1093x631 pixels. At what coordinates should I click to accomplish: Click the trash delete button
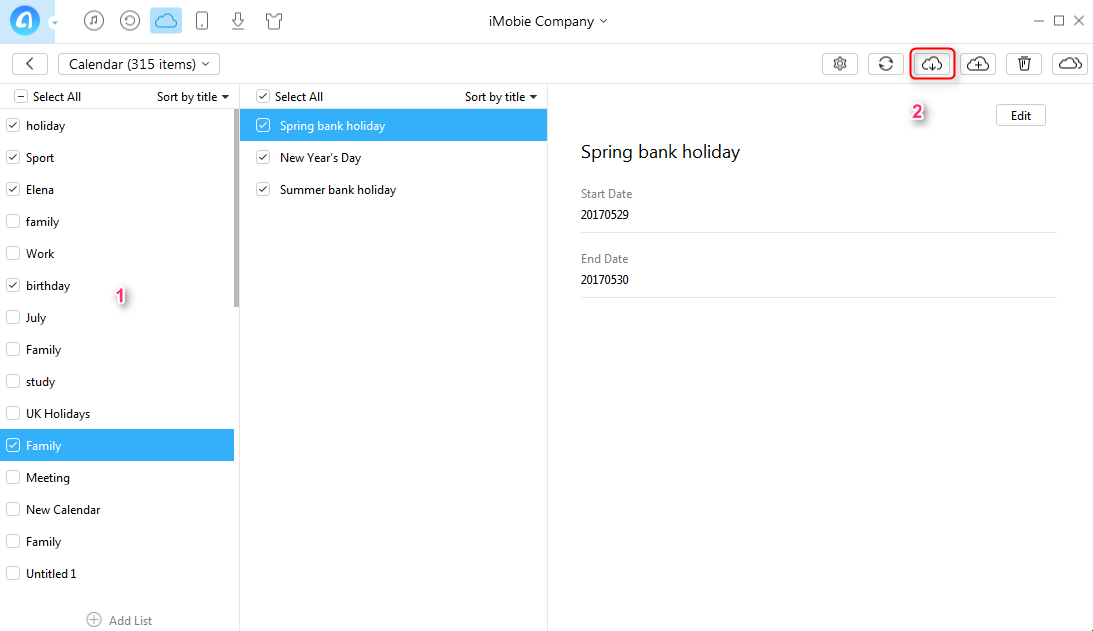(x=1024, y=63)
